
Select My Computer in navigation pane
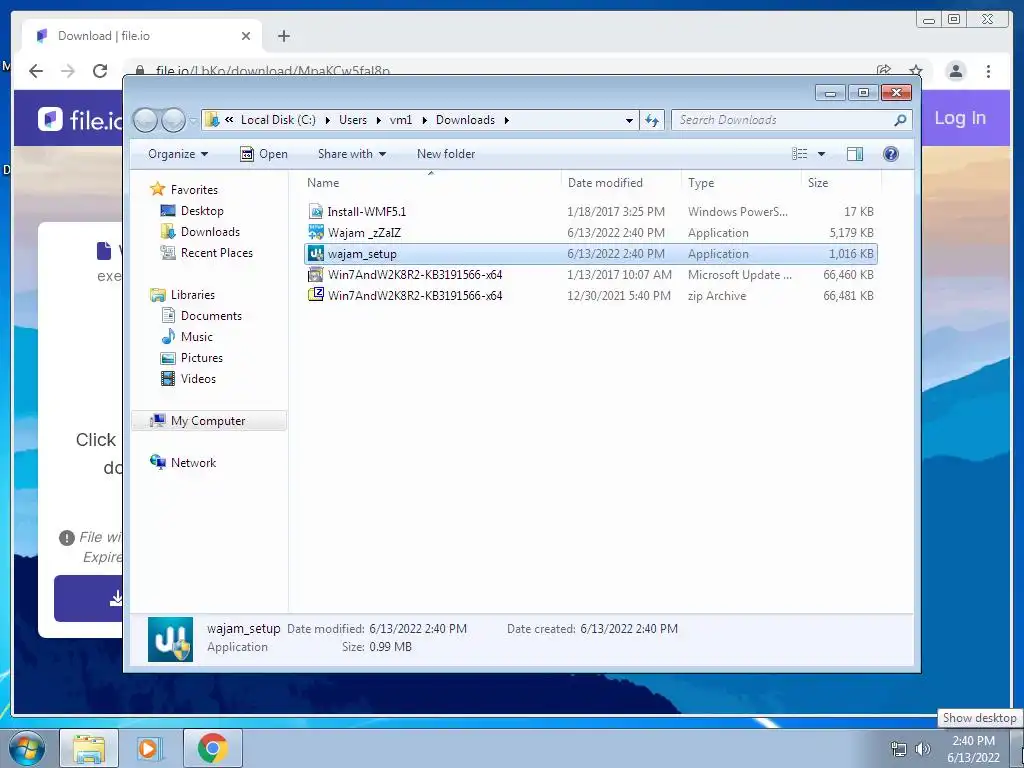point(209,421)
